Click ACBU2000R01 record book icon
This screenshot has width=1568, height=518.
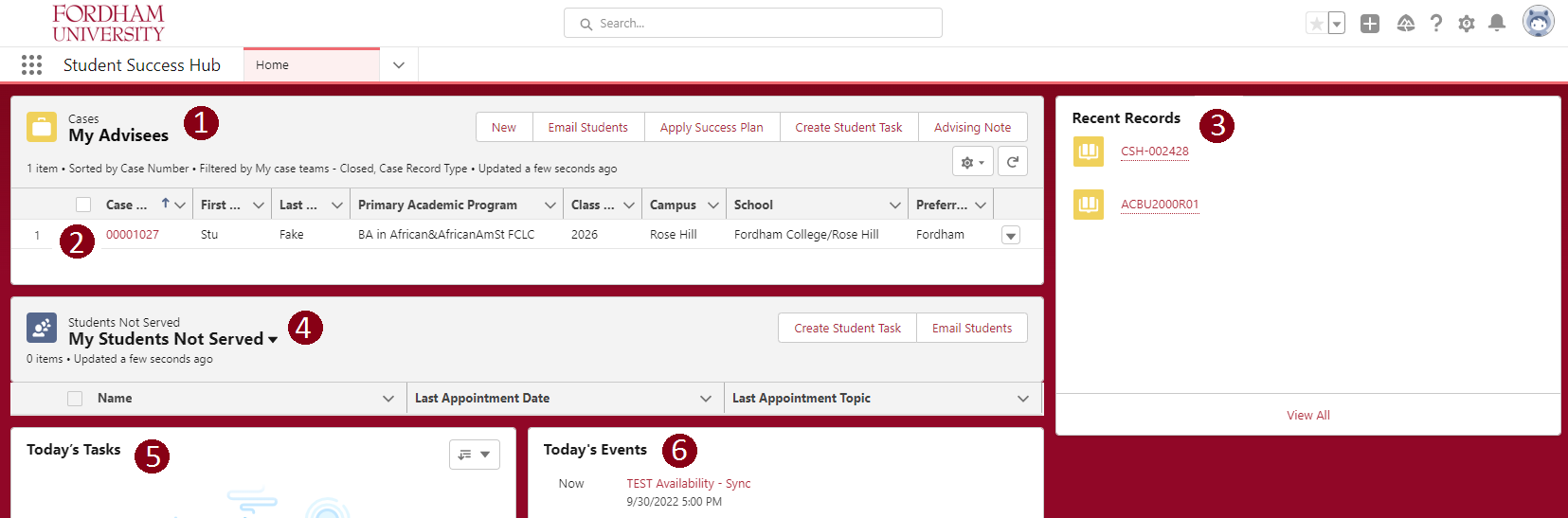pyautogui.click(x=1089, y=205)
